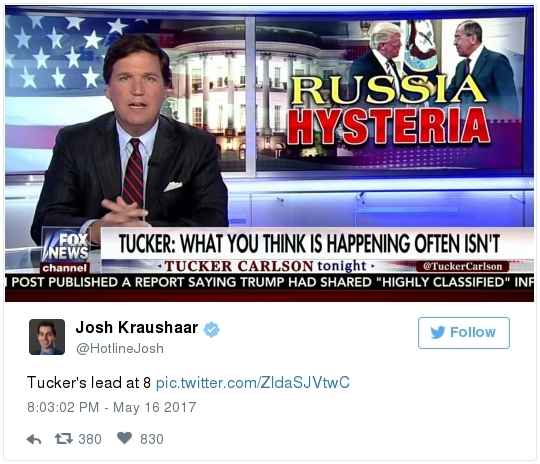Viewport: 540px width, 464px height.
Task: Click the 380 retweet count
Action: click(x=90, y=439)
